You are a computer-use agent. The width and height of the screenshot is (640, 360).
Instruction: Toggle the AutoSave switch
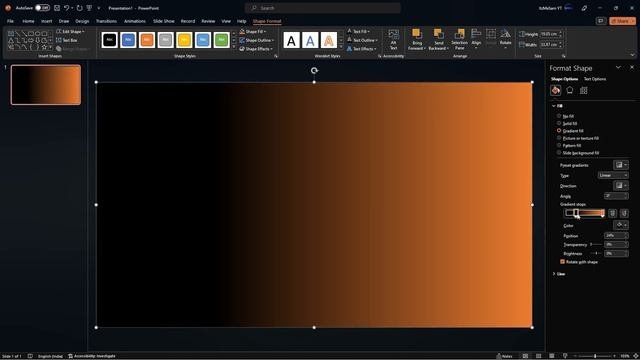[x=42, y=8]
